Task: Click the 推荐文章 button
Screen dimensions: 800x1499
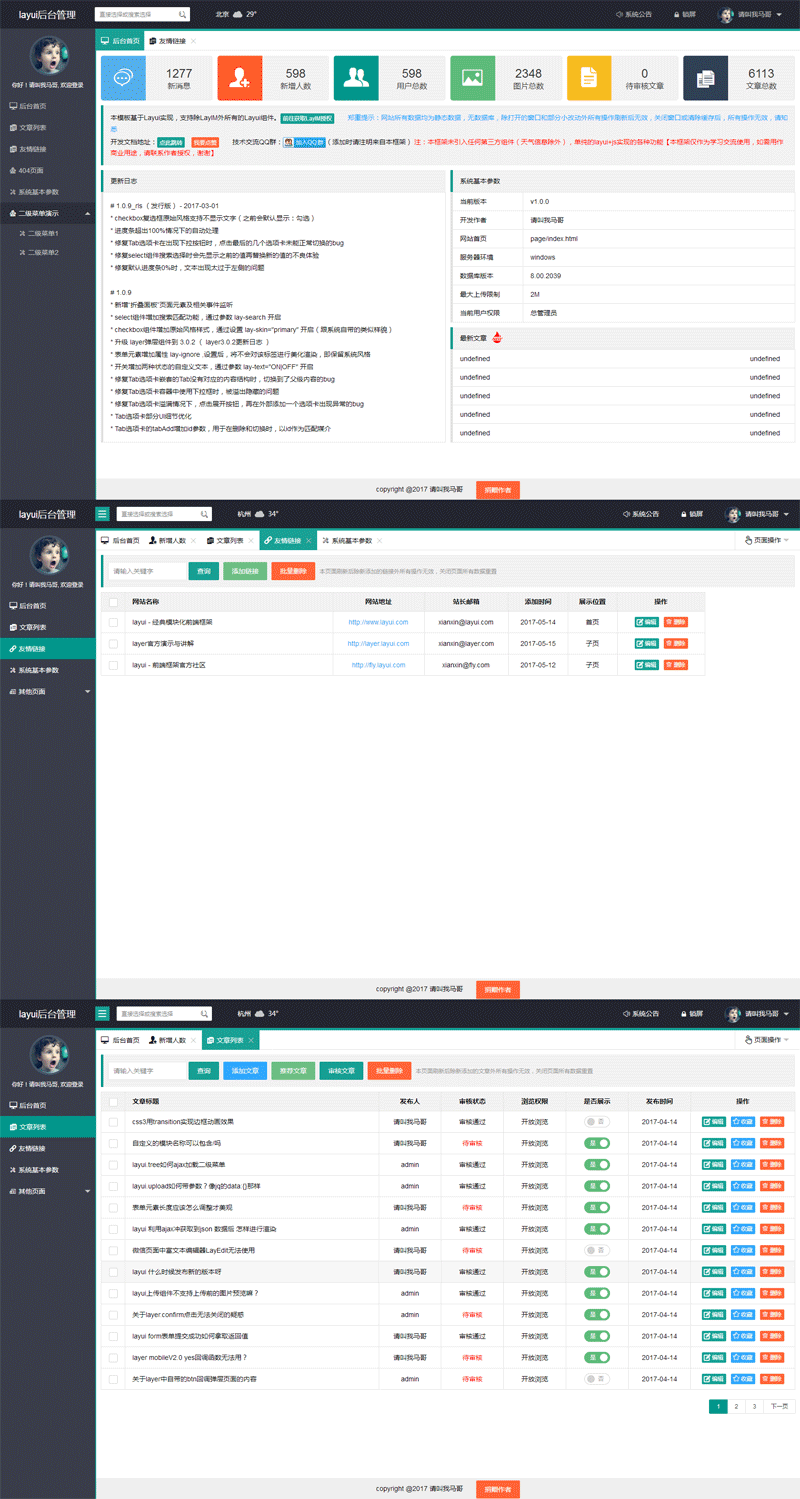Action: (294, 1071)
